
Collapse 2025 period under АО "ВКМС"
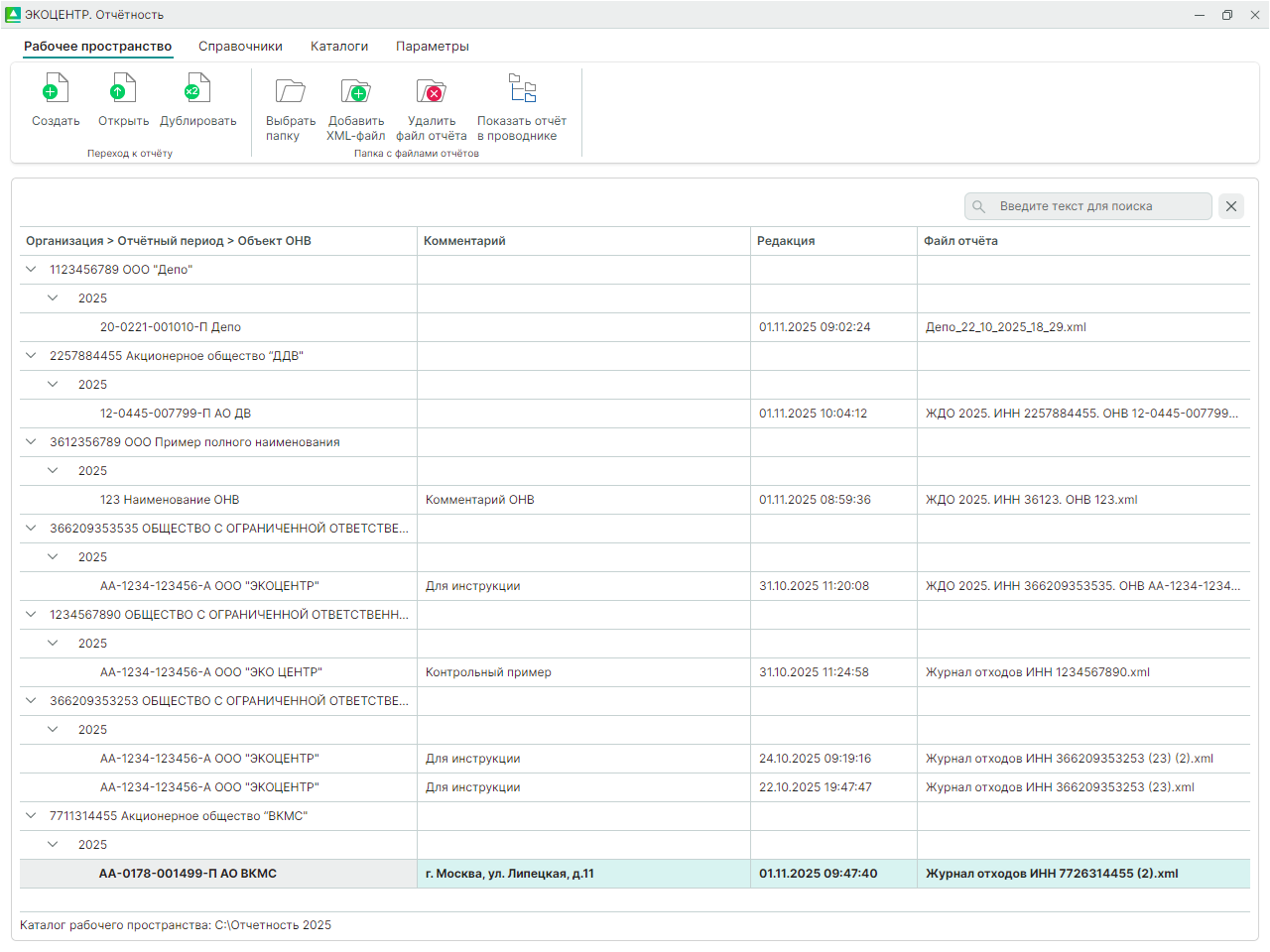pyautogui.click(x=54, y=845)
